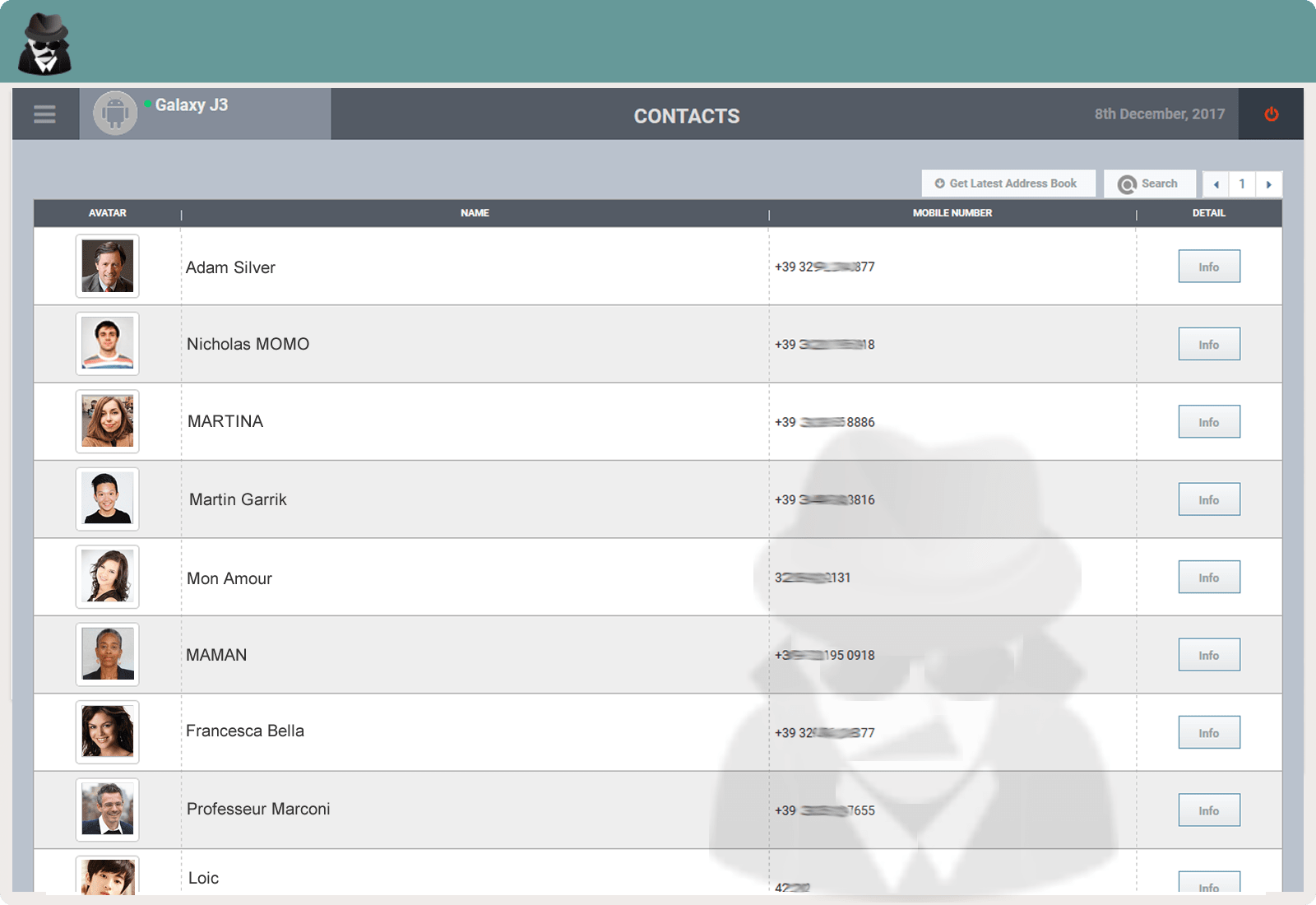Click the Professeur Marconi contact name

pos(258,809)
